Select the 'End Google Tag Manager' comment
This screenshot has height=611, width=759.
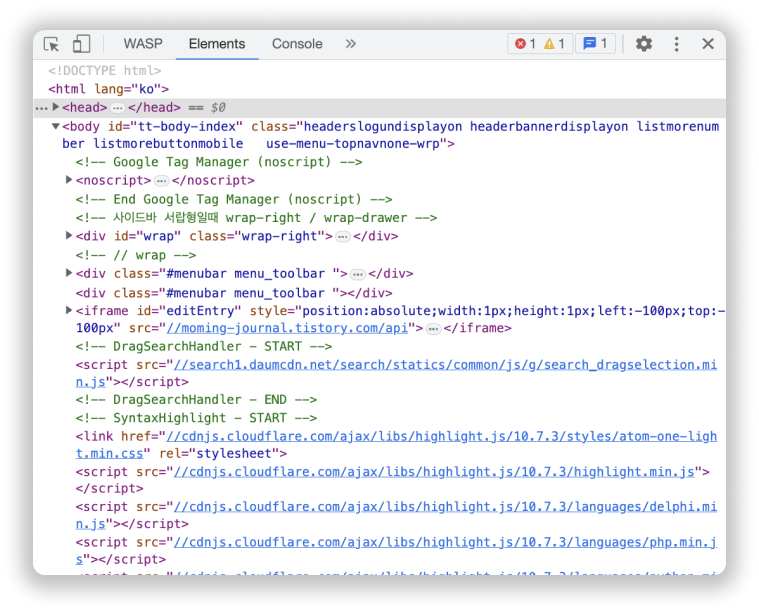(x=234, y=199)
